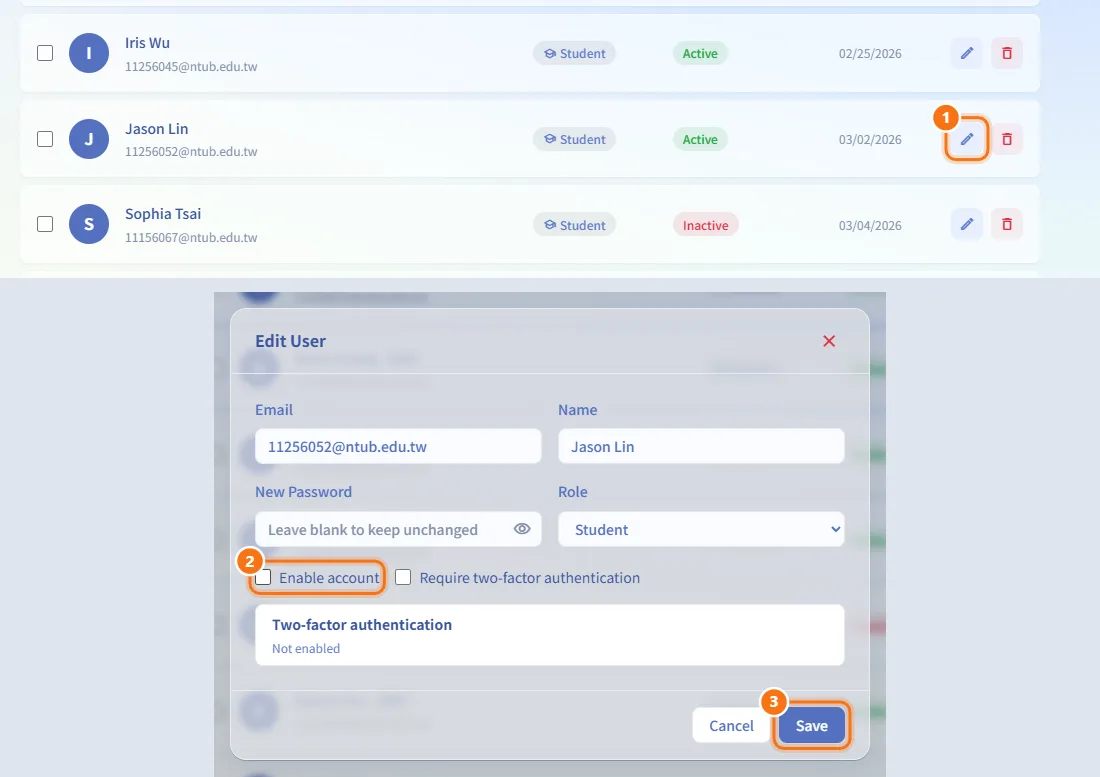Viewport: 1100px width, 777px height.
Task: Click the date 02/25/2026
Action: click(870, 53)
